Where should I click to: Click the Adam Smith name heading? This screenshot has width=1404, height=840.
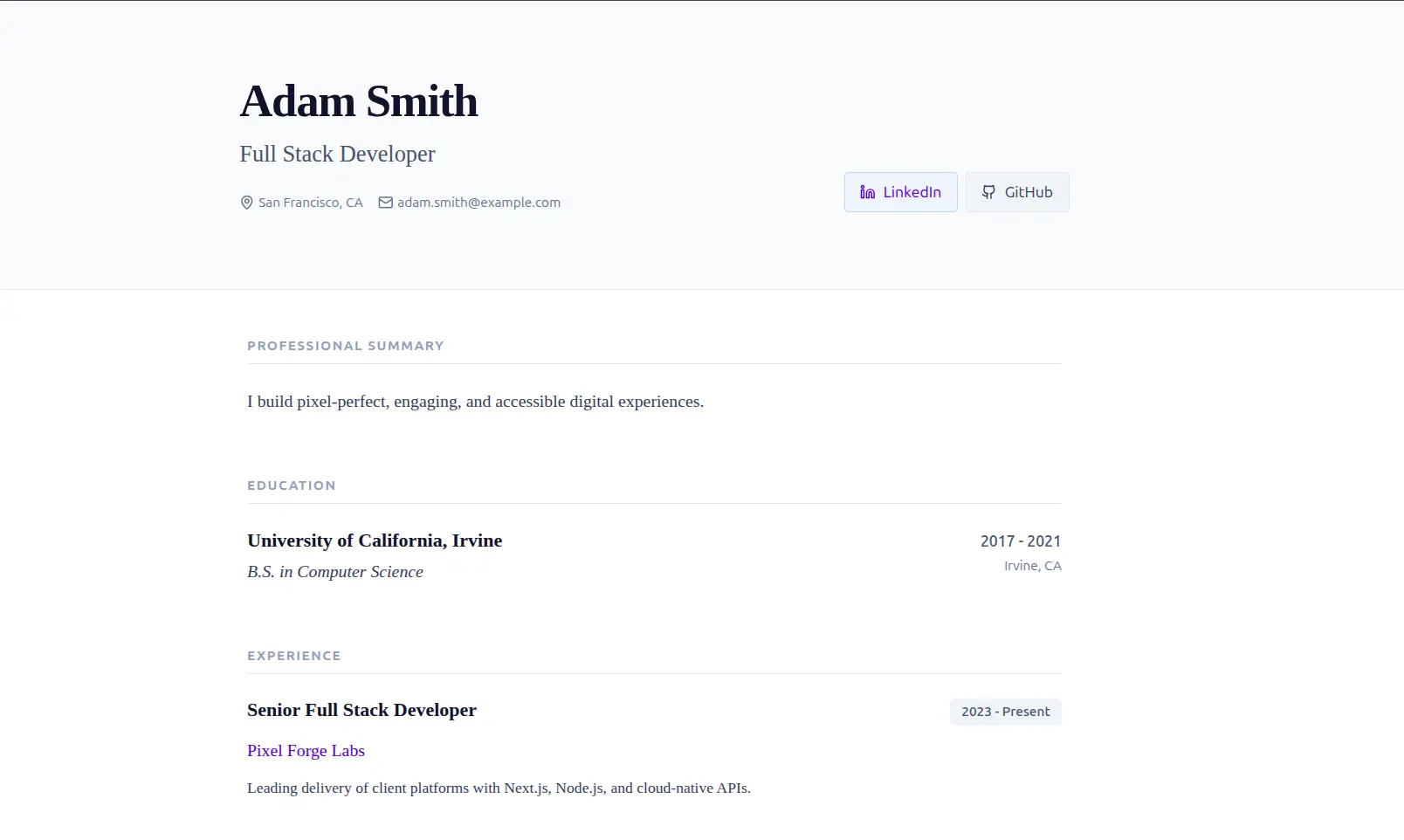pos(359,101)
